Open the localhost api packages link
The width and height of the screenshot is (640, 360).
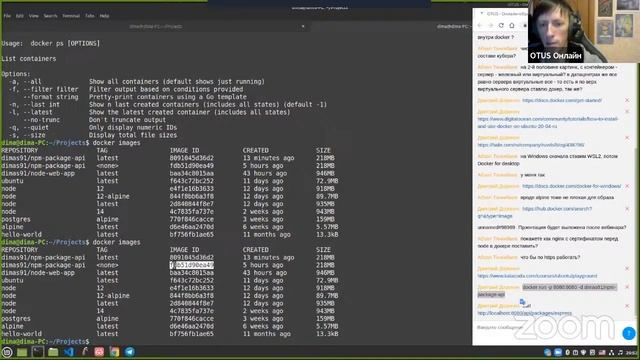click(524, 313)
